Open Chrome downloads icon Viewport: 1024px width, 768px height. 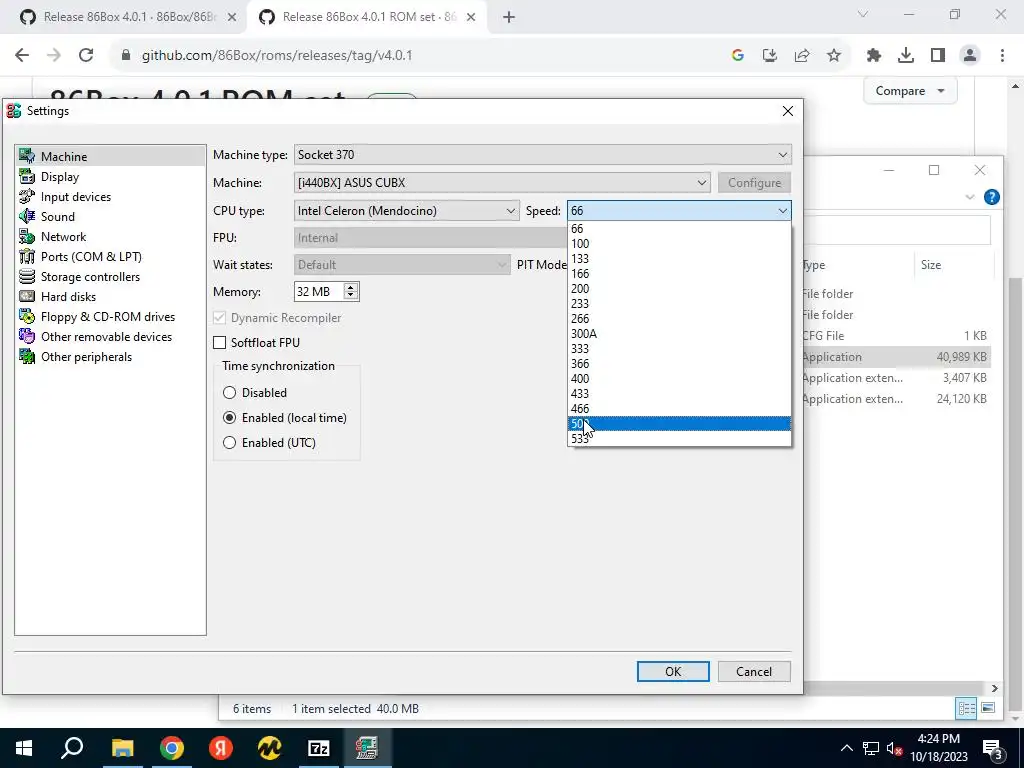tap(905, 56)
